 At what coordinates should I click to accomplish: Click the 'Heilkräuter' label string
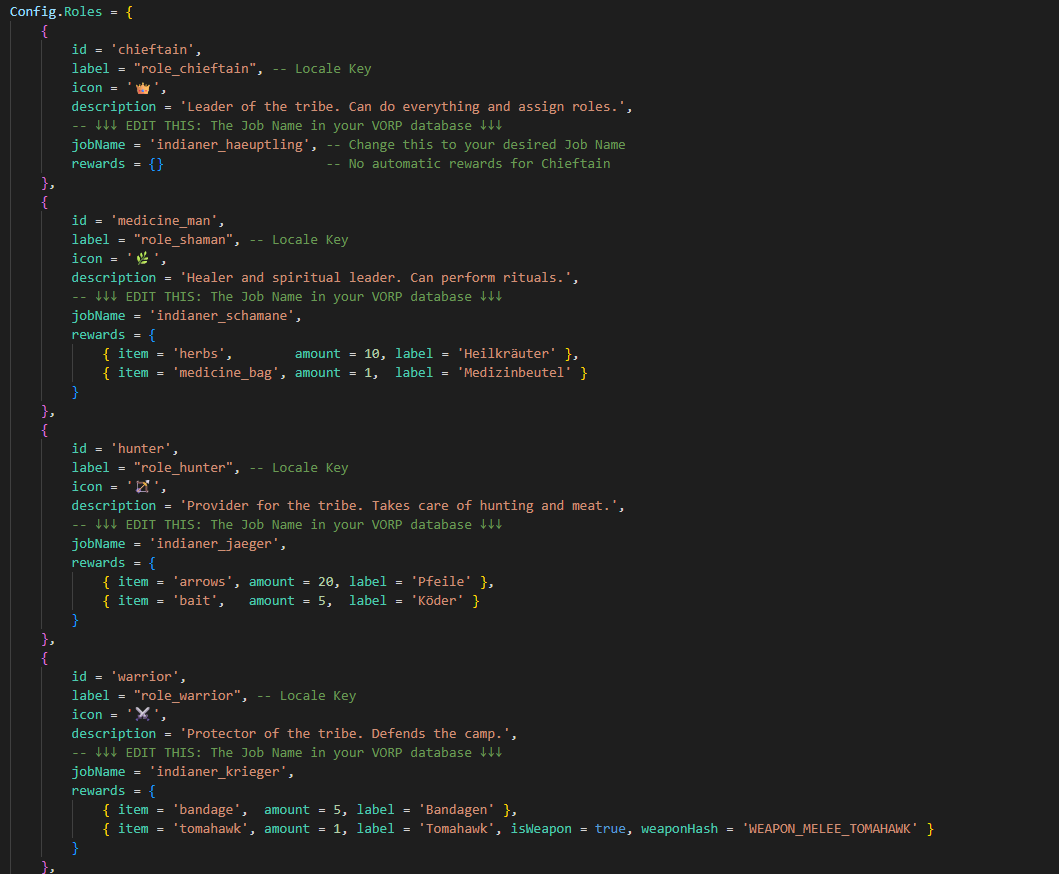507,354
